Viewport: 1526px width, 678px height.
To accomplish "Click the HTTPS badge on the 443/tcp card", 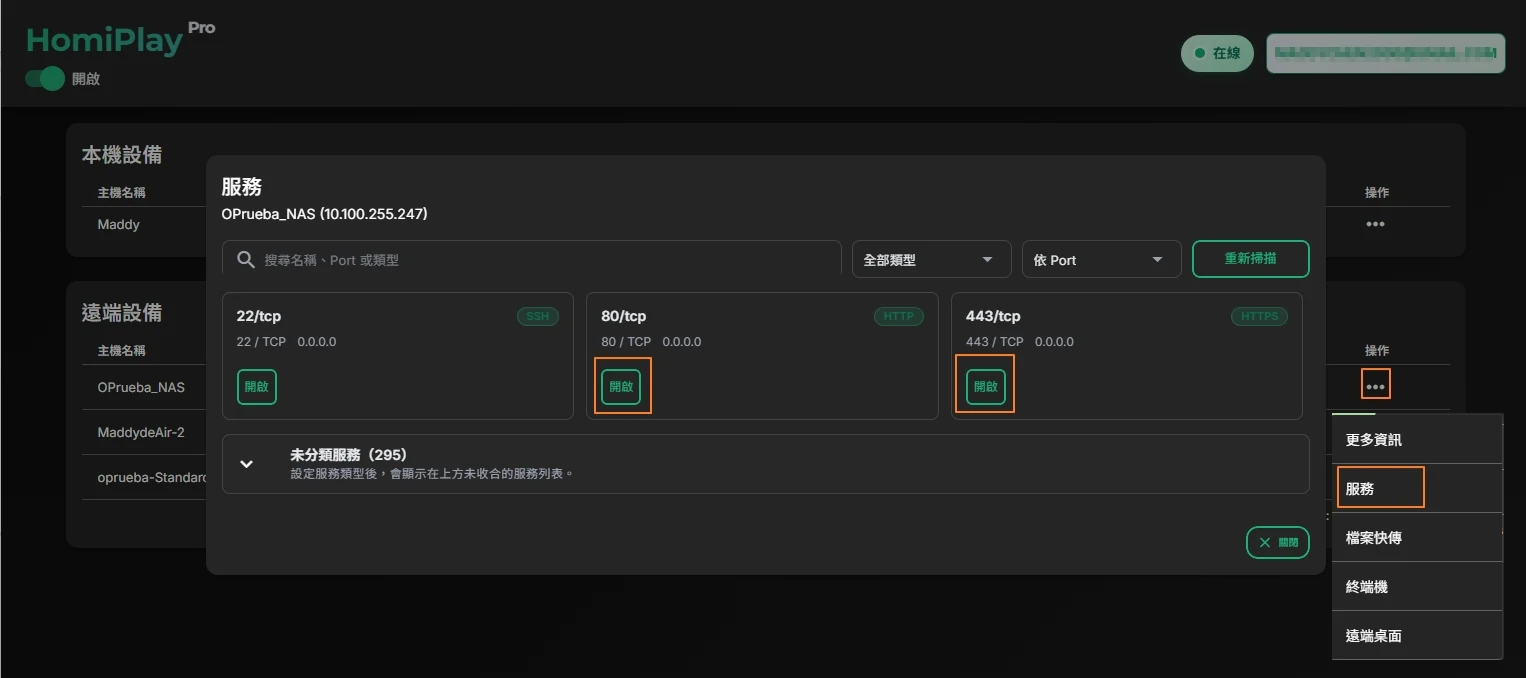I will point(1259,316).
